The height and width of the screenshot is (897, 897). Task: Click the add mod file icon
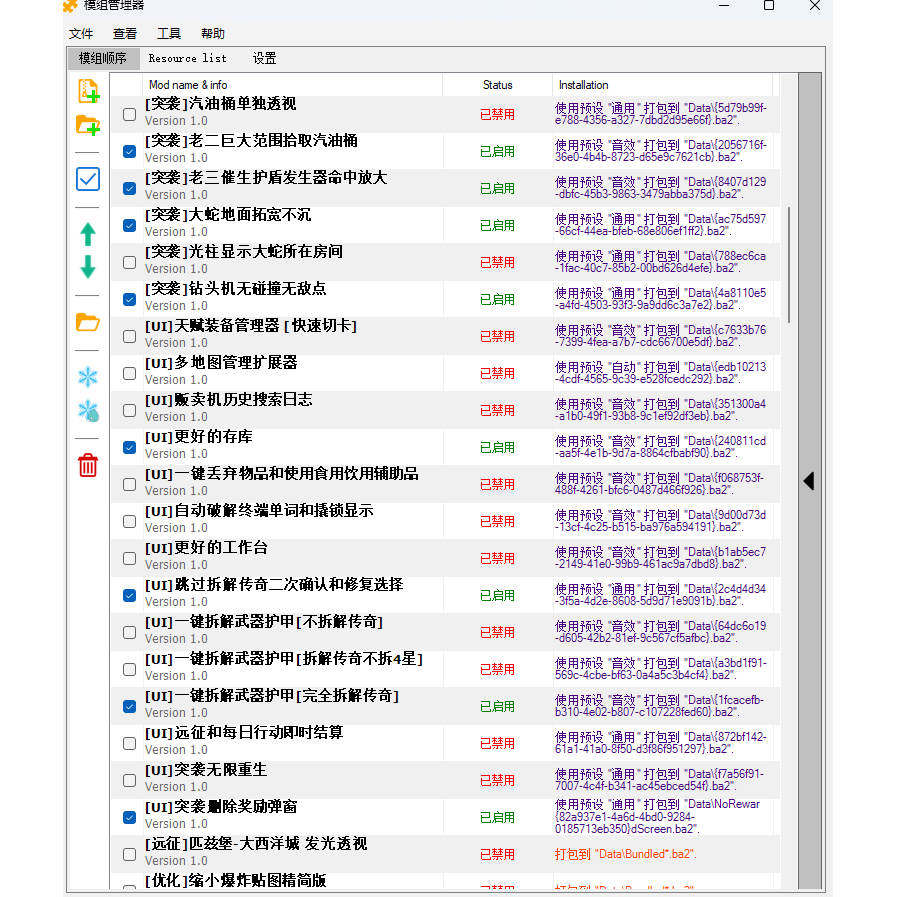pyautogui.click(x=88, y=92)
